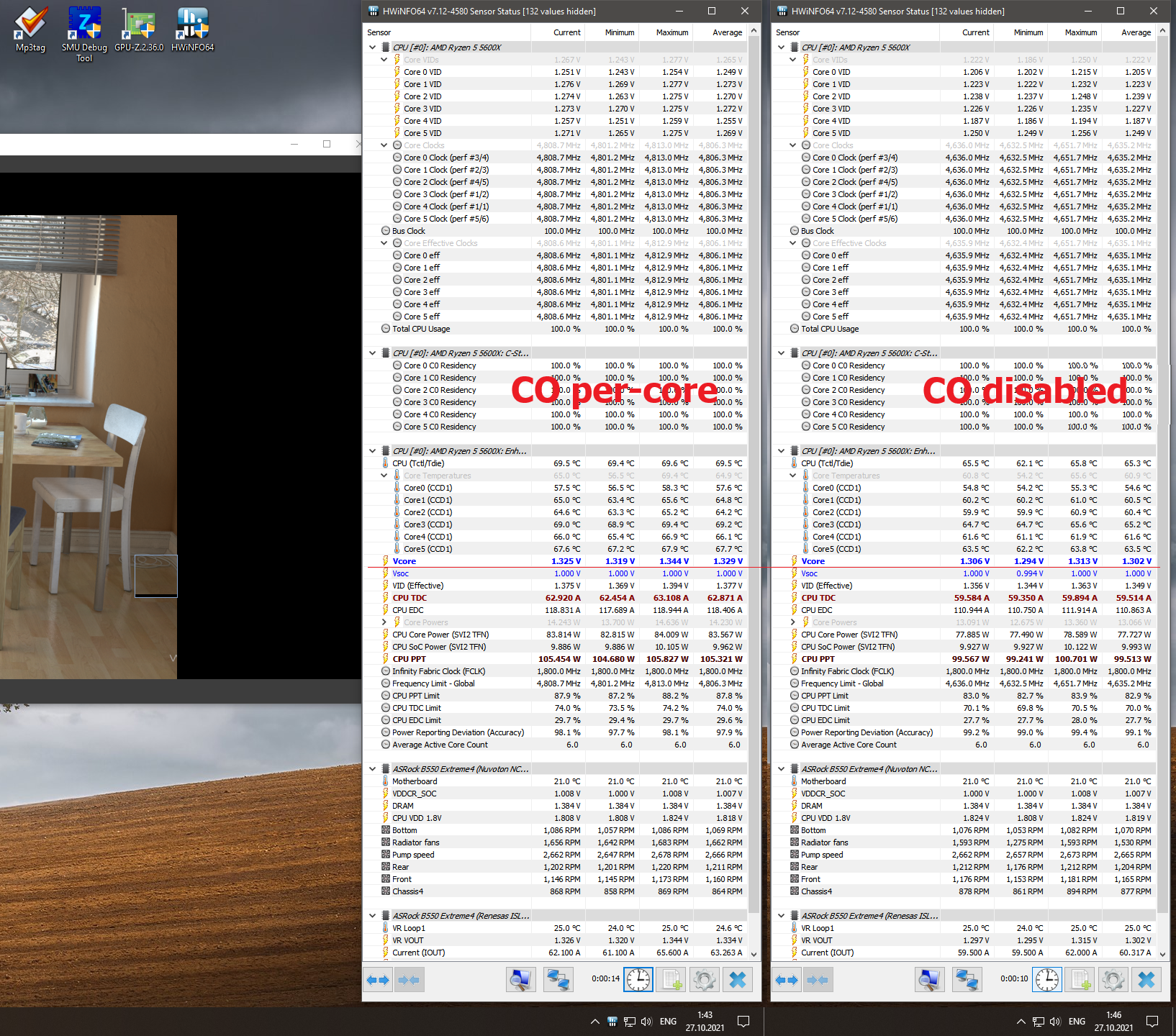Open the ENG language indicator beside the 1:43 clock
Viewport: 1176px width, 1036px height.
[x=668, y=1021]
